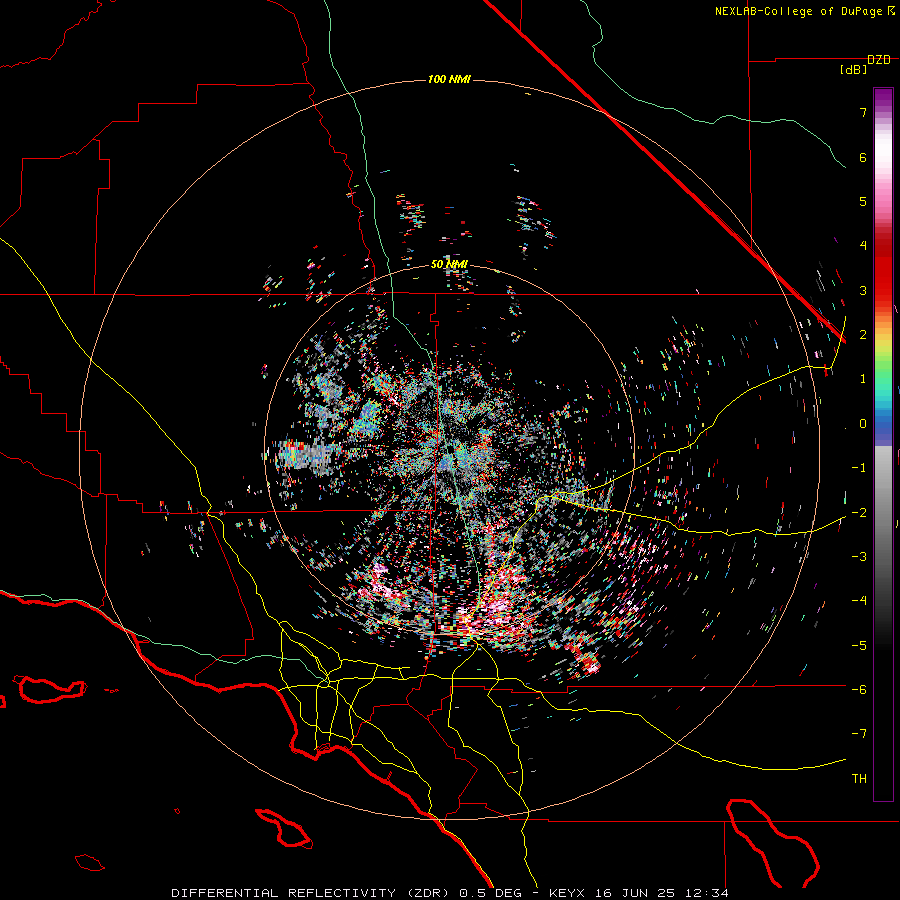Click the -2 dB scale value

pos(859,513)
